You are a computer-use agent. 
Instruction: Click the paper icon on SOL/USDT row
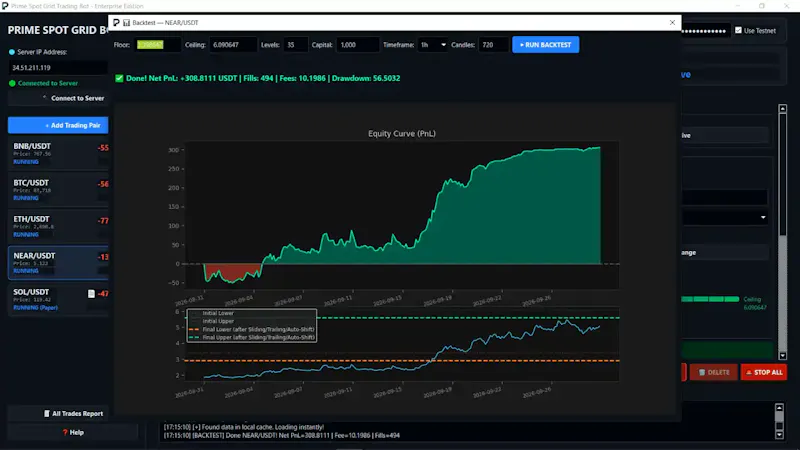pos(91,293)
